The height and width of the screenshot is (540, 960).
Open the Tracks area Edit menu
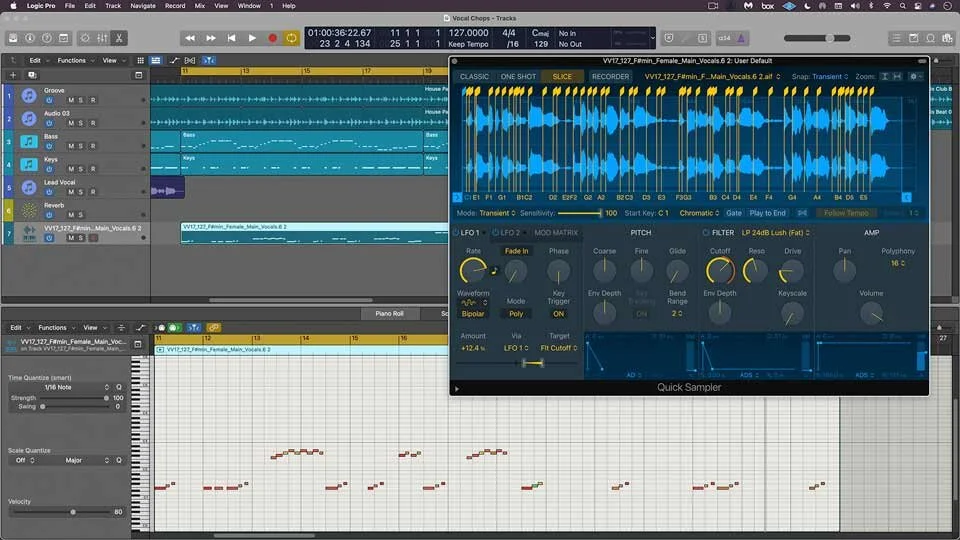click(x=37, y=60)
